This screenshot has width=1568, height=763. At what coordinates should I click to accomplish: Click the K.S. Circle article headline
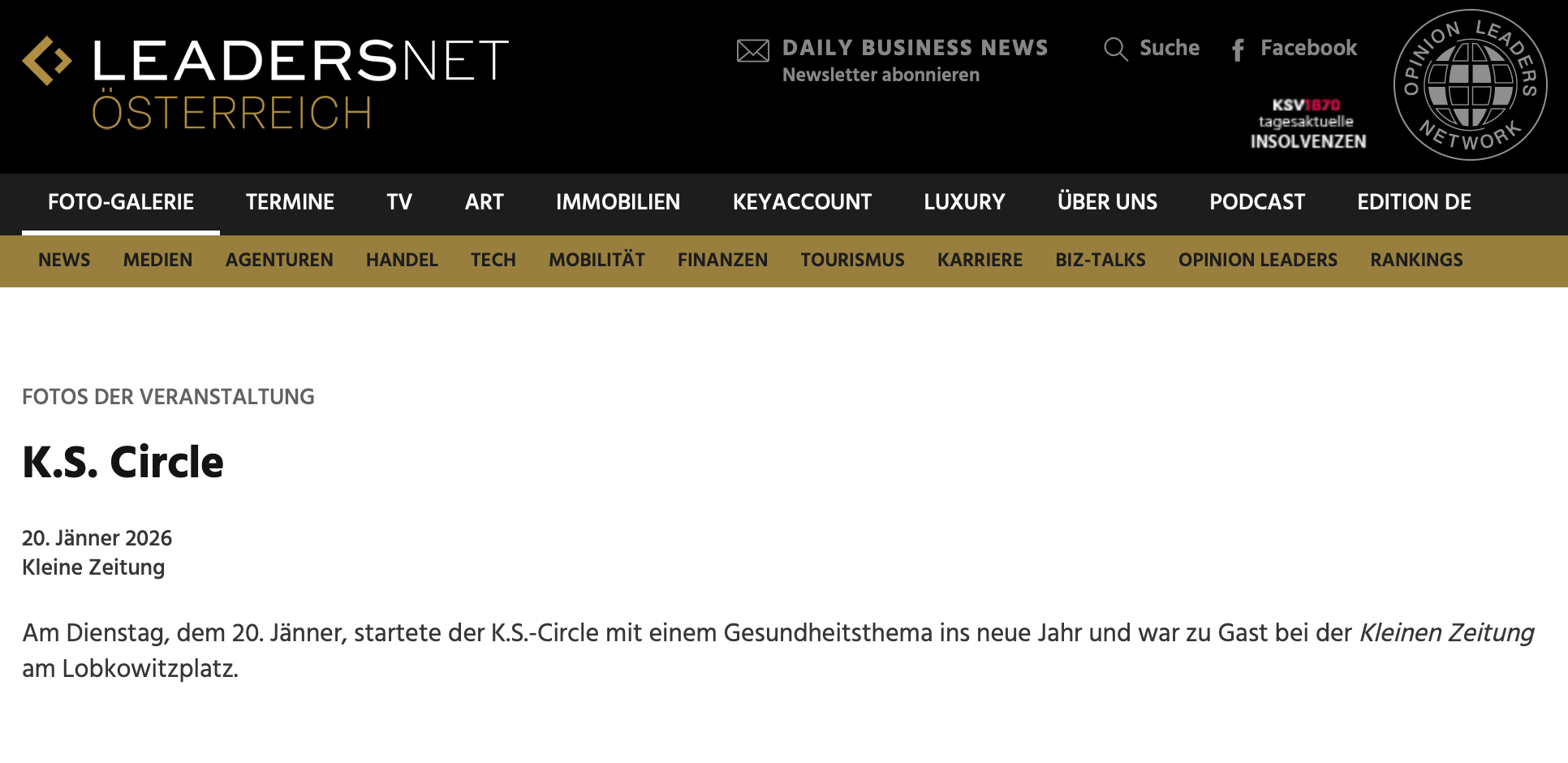pyautogui.click(x=123, y=463)
